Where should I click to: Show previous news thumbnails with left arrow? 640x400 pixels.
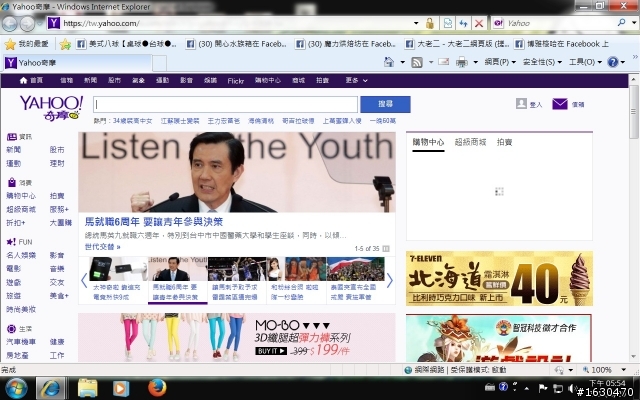click(x=84, y=280)
